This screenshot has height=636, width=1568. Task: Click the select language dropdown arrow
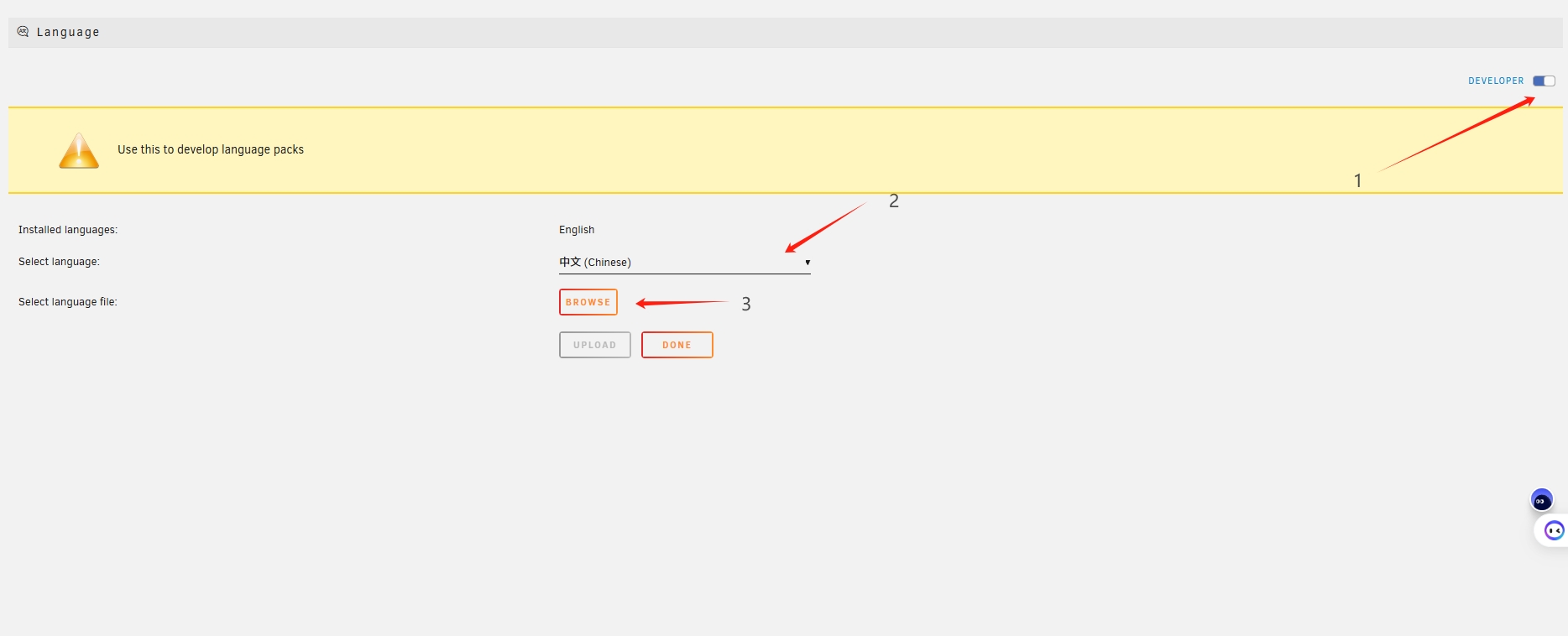(x=807, y=263)
